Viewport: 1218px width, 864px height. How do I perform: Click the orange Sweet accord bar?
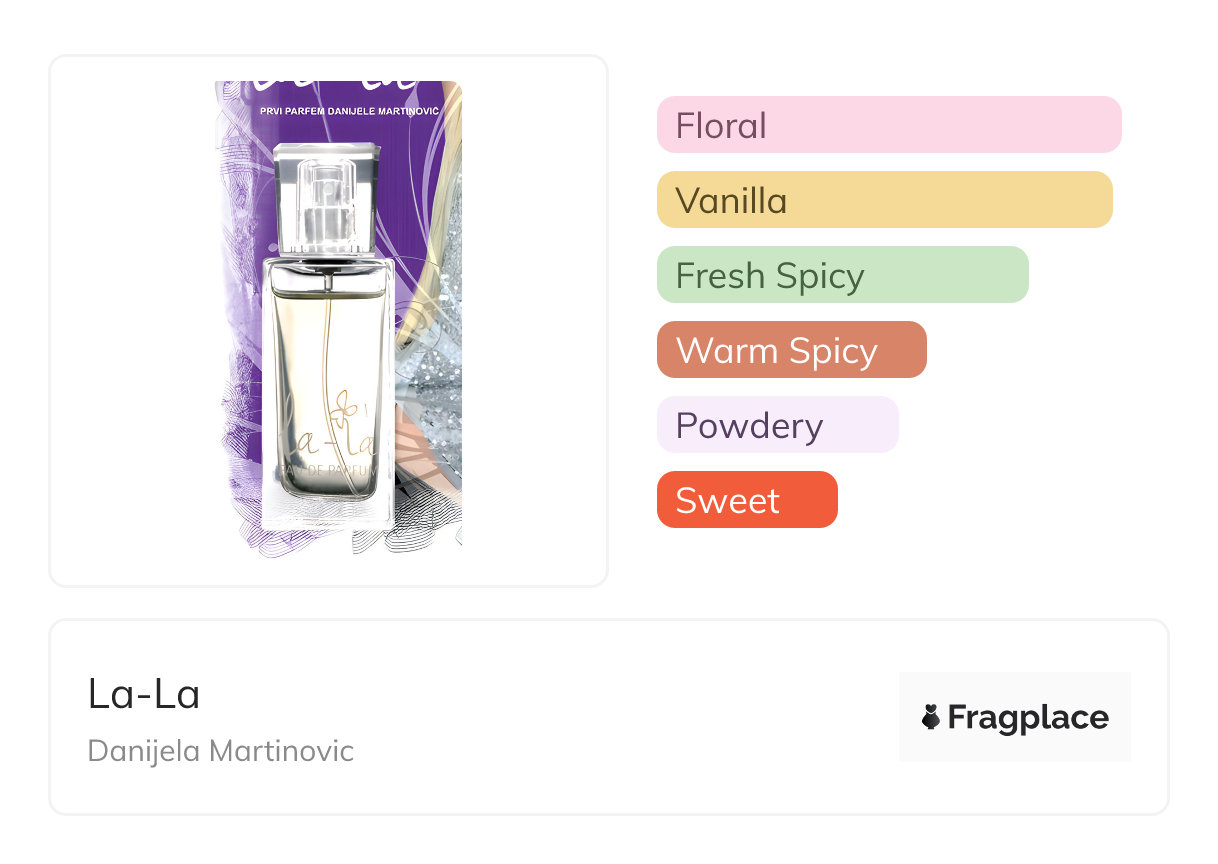pos(746,500)
